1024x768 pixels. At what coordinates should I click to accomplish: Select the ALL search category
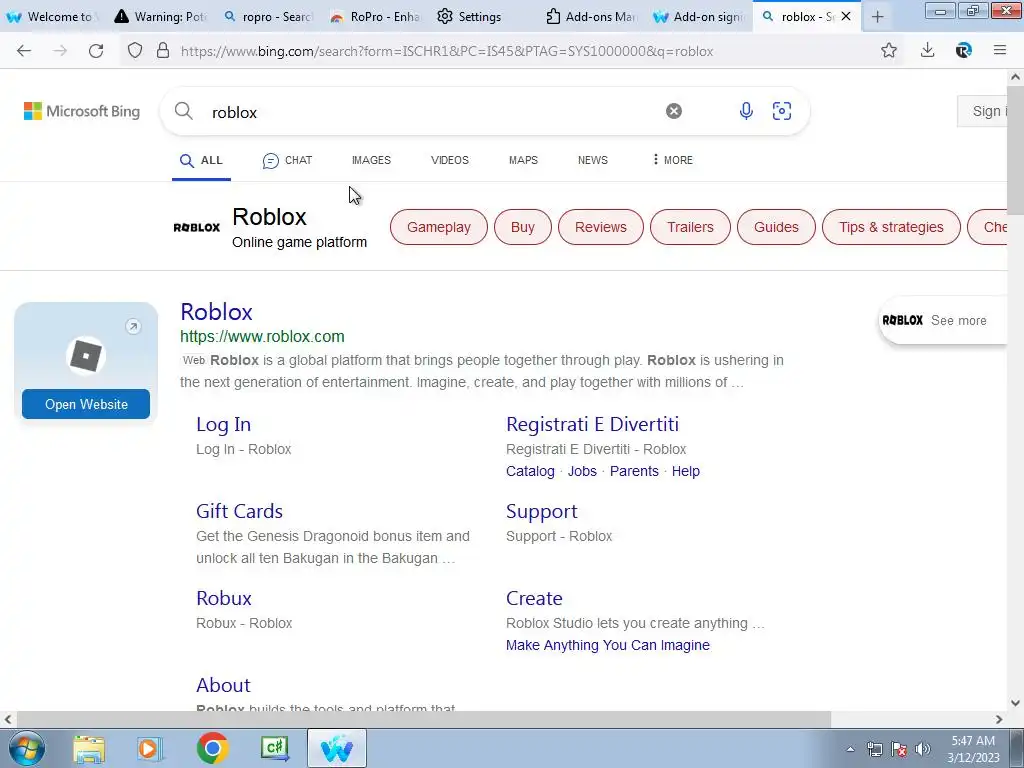201,160
